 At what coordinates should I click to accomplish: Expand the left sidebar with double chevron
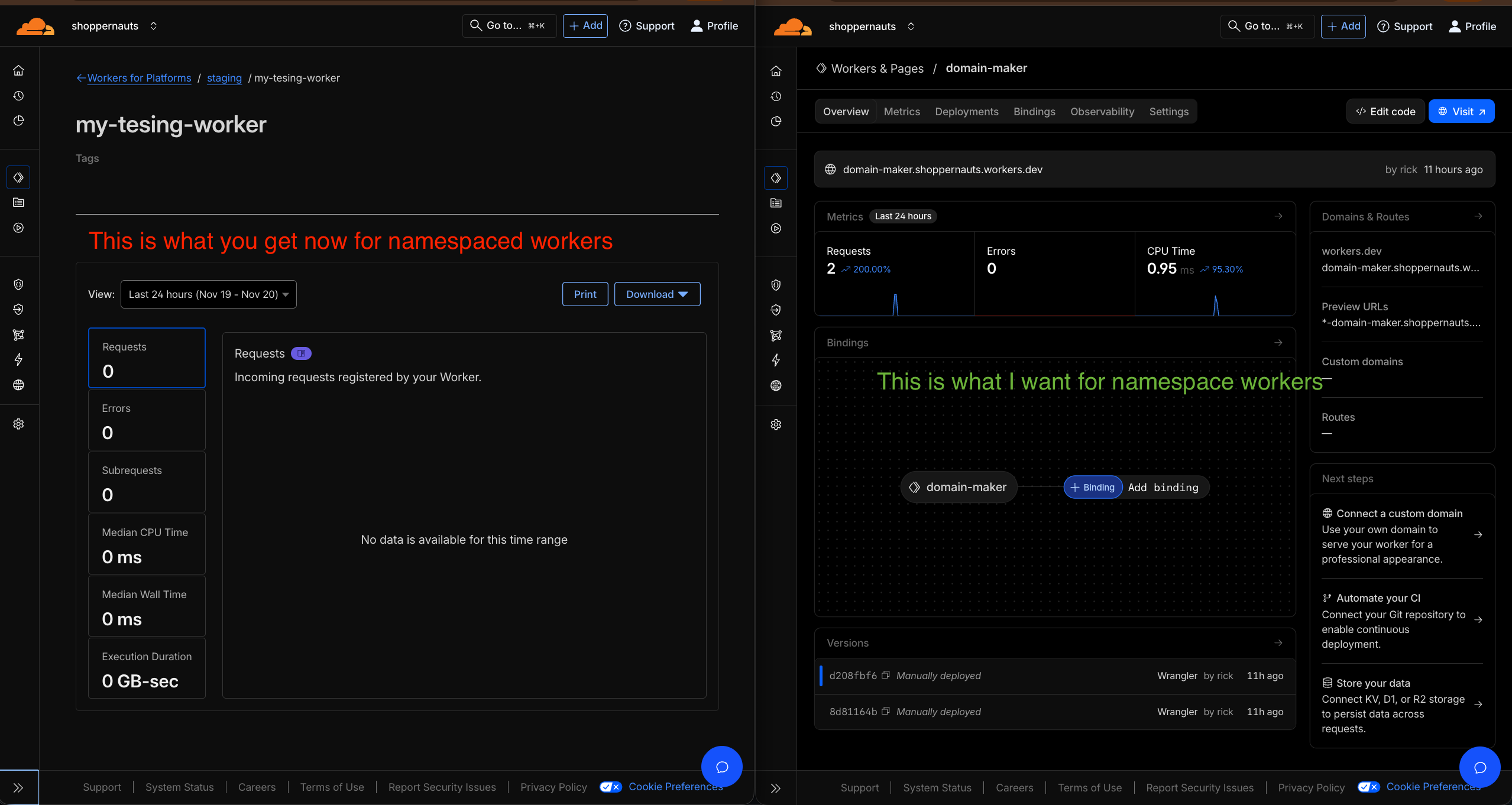[x=18, y=787]
